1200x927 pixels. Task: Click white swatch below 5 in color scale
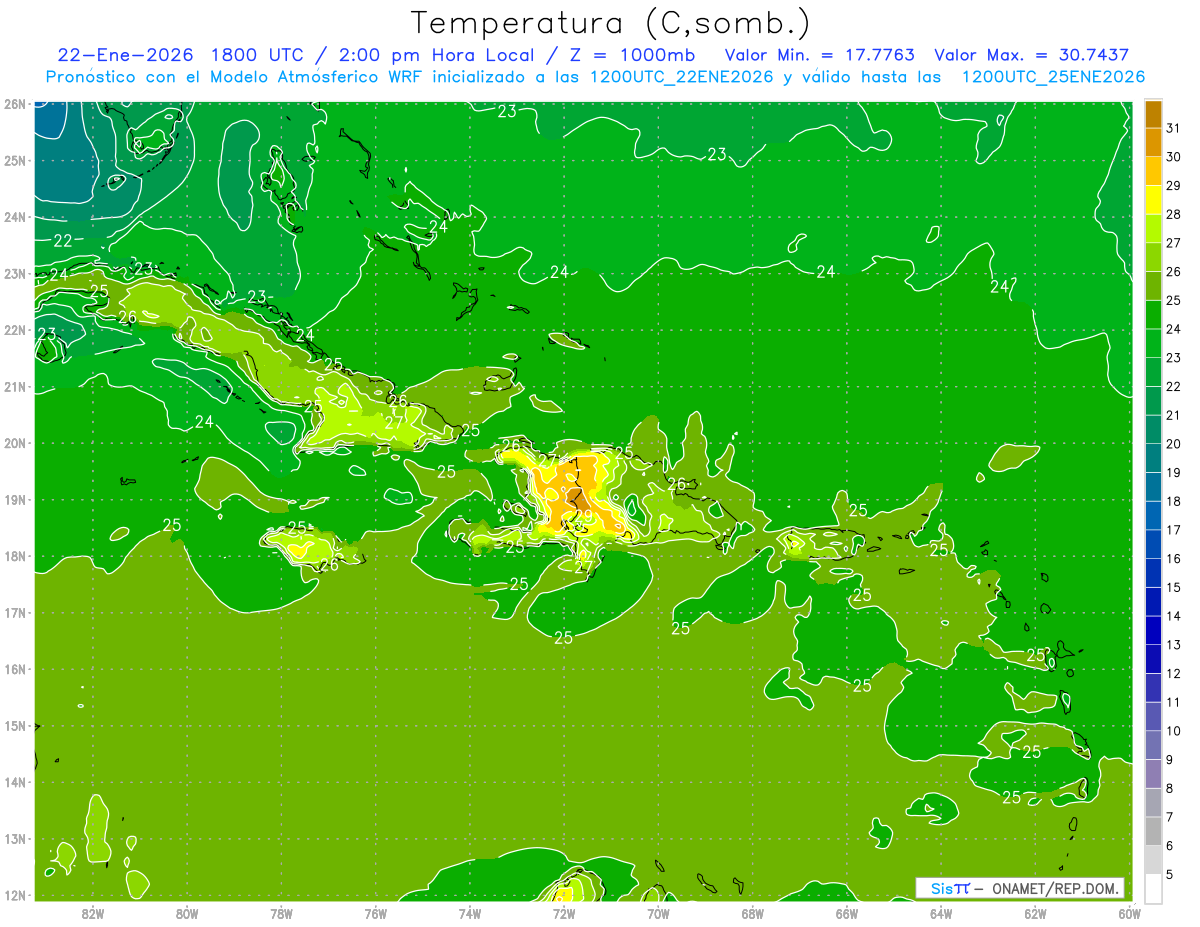[1153, 888]
